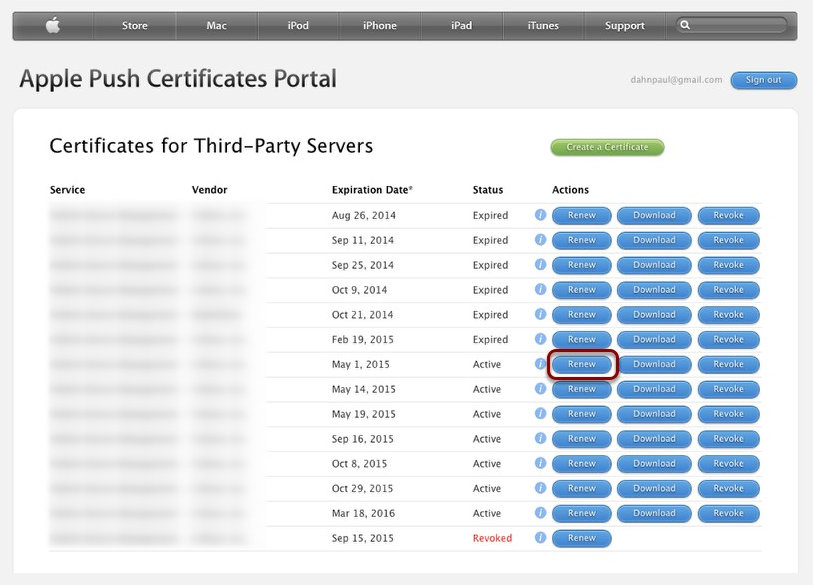Open info icon for Feb 19, 2015 certificate
Viewport: 813px width, 585px height.
[x=540, y=339]
